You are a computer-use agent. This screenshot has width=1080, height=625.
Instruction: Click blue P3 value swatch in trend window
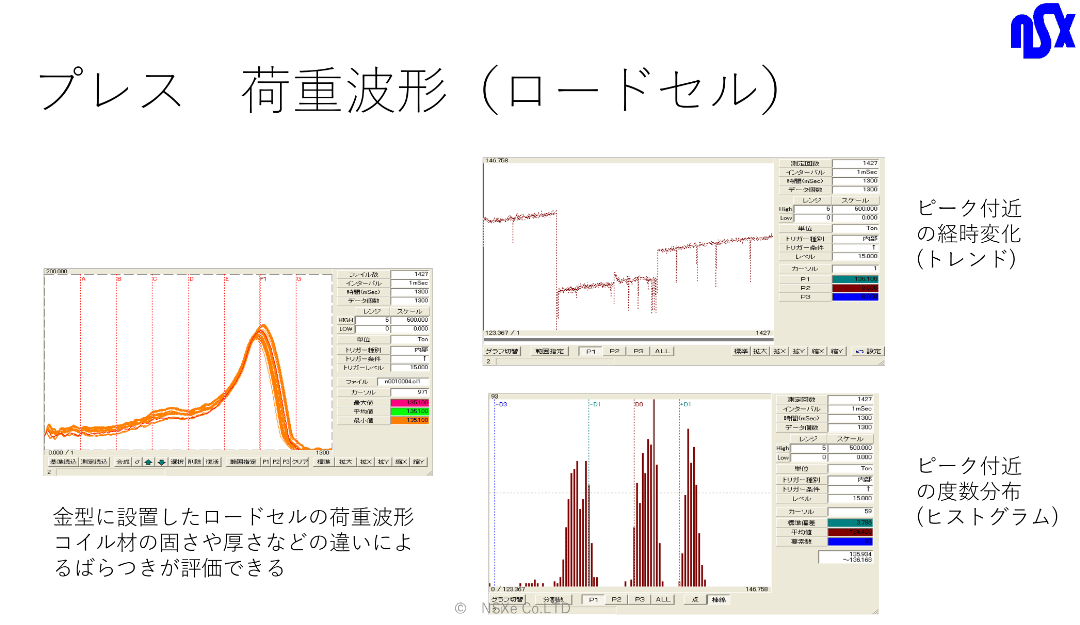(x=855, y=297)
